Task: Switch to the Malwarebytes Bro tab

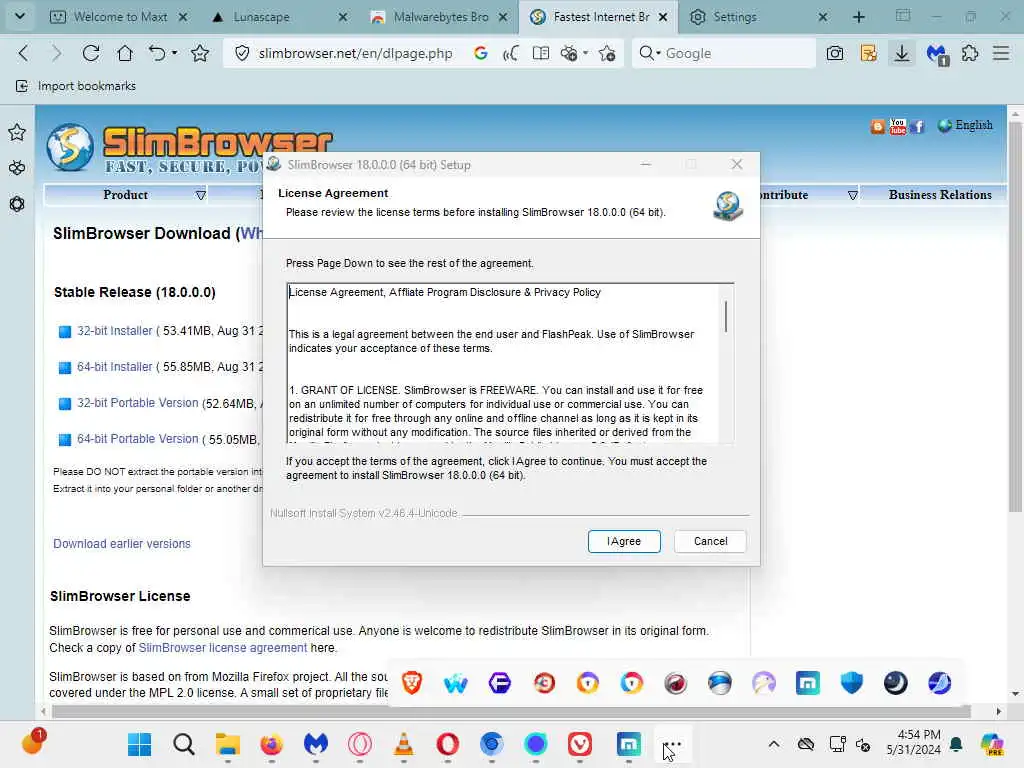Action: 440,17
